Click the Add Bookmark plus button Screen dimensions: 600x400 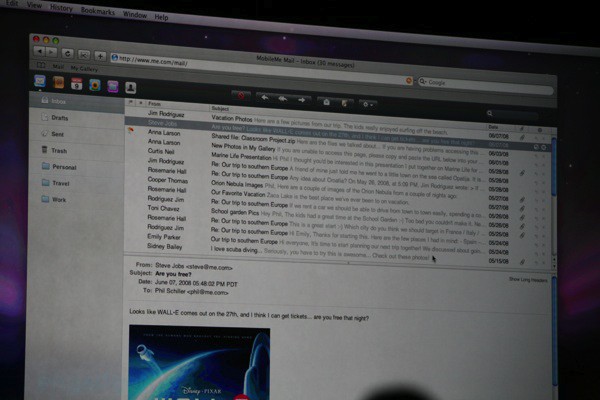point(100,56)
